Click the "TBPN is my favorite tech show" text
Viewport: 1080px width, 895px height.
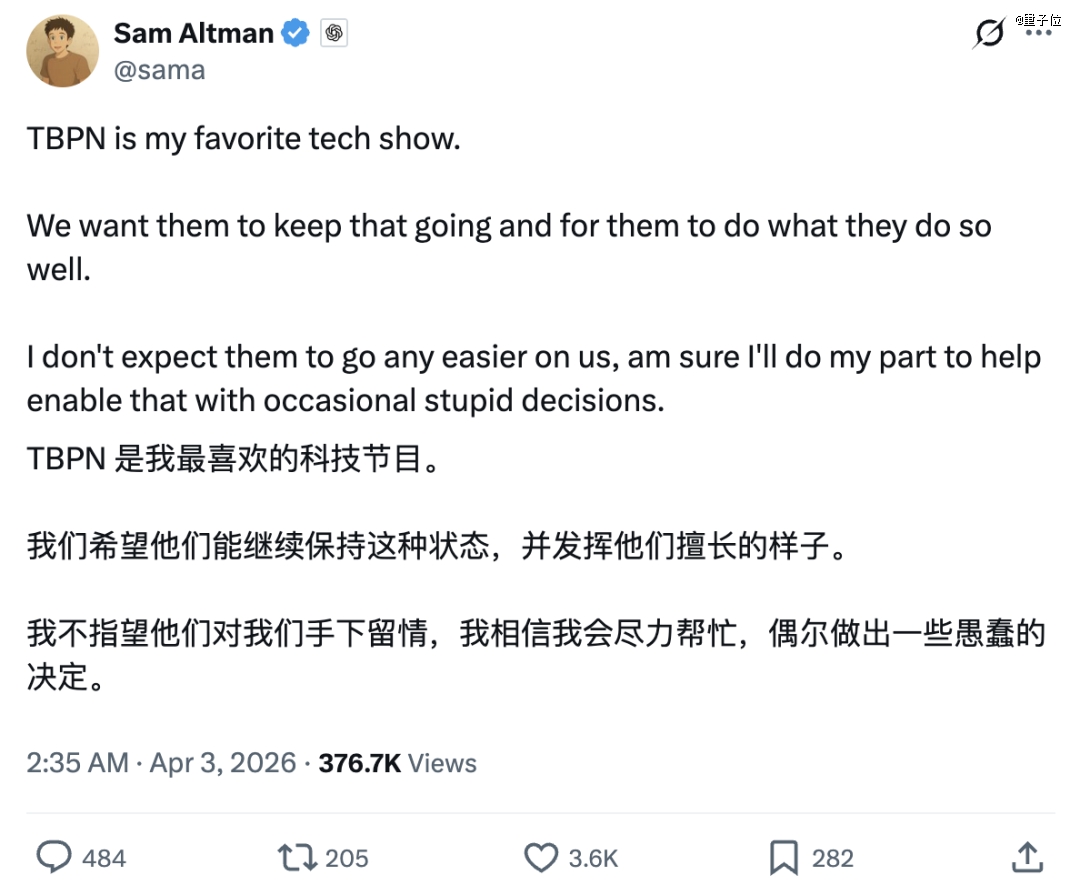(244, 139)
